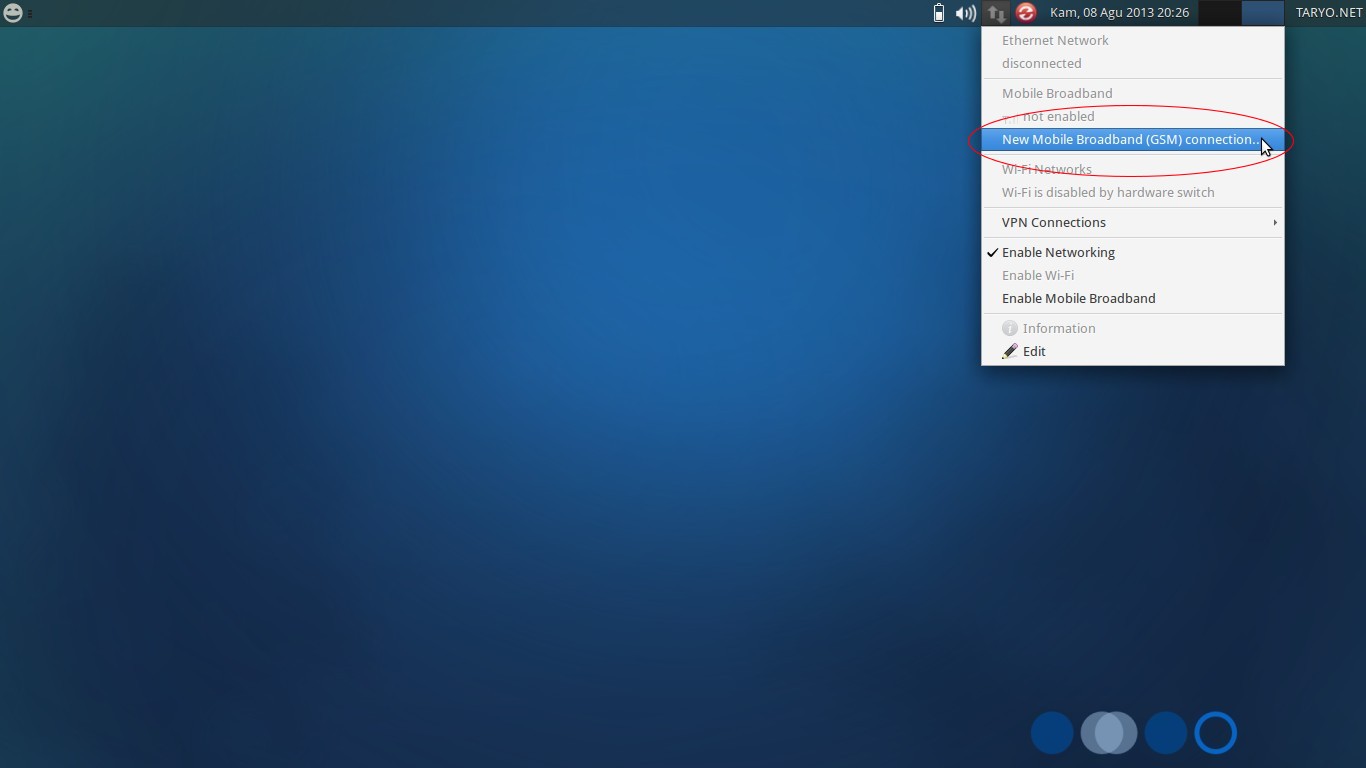Open the volume speaker icon
The height and width of the screenshot is (768, 1366).
click(x=965, y=13)
